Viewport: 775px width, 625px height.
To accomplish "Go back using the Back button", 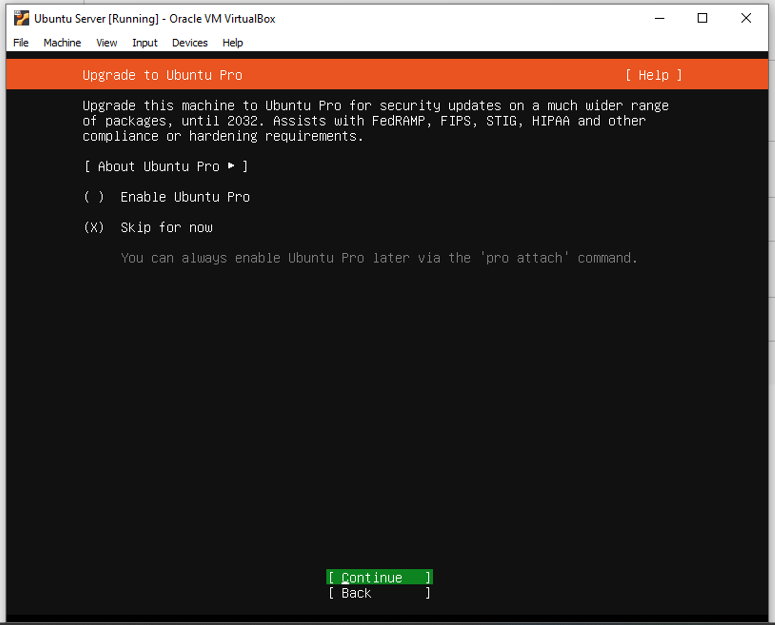I will click(x=379, y=593).
